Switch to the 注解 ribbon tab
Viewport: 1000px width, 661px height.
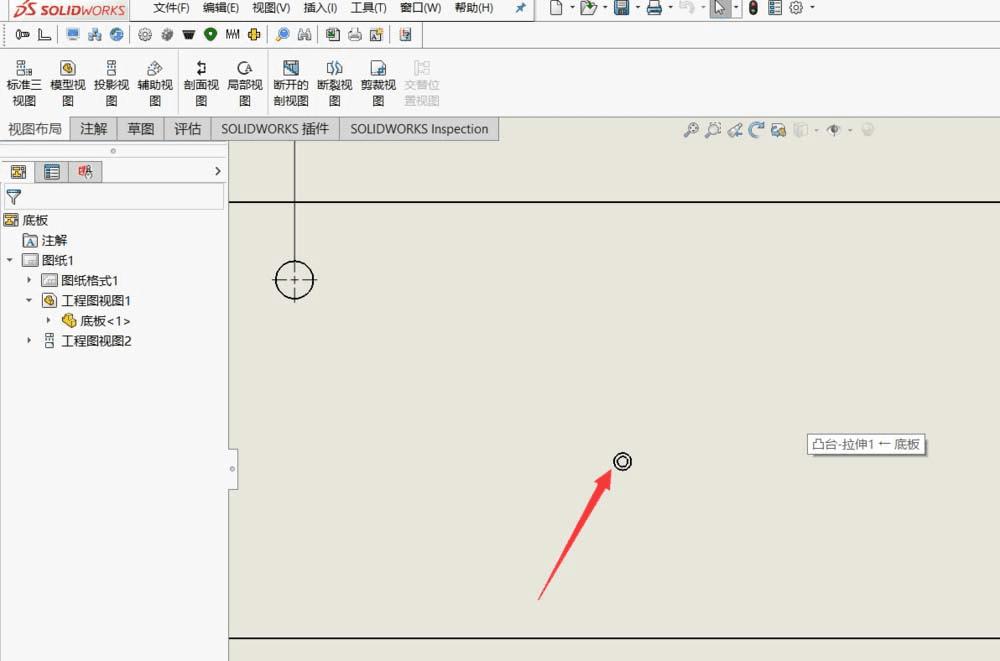93,129
